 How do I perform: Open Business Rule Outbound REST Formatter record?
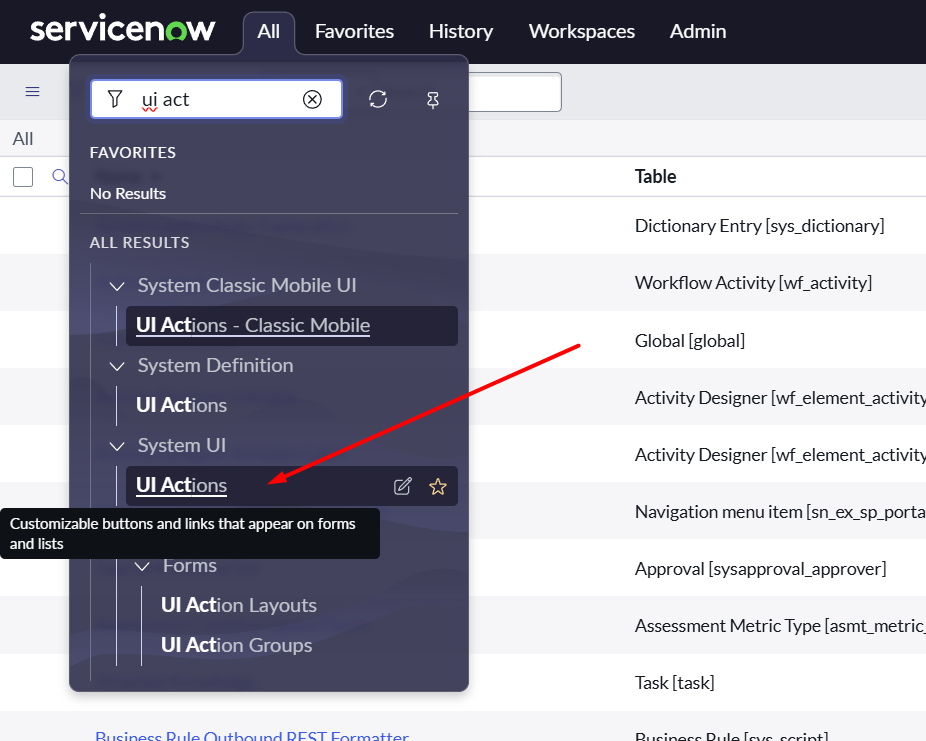click(252, 735)
